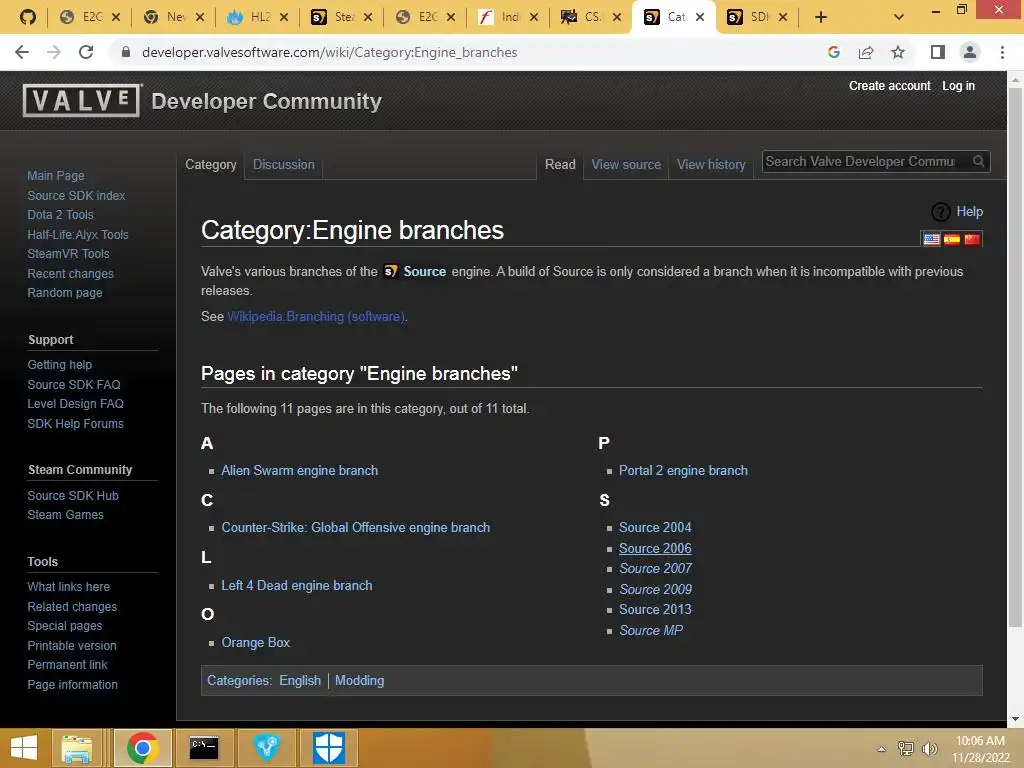Open the Command Prompt taskbar icon
The height and width of the screenshot is (768, 1024).
(204, 748)
